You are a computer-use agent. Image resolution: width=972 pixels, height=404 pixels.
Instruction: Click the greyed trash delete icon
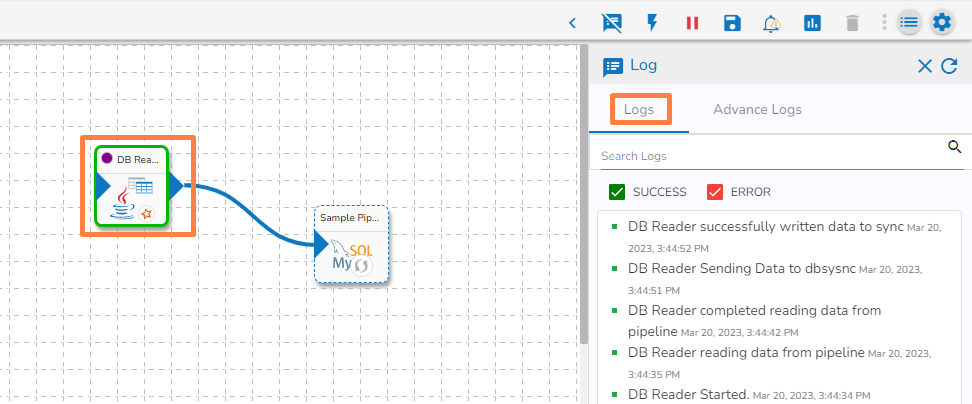(x=852, y=24)
